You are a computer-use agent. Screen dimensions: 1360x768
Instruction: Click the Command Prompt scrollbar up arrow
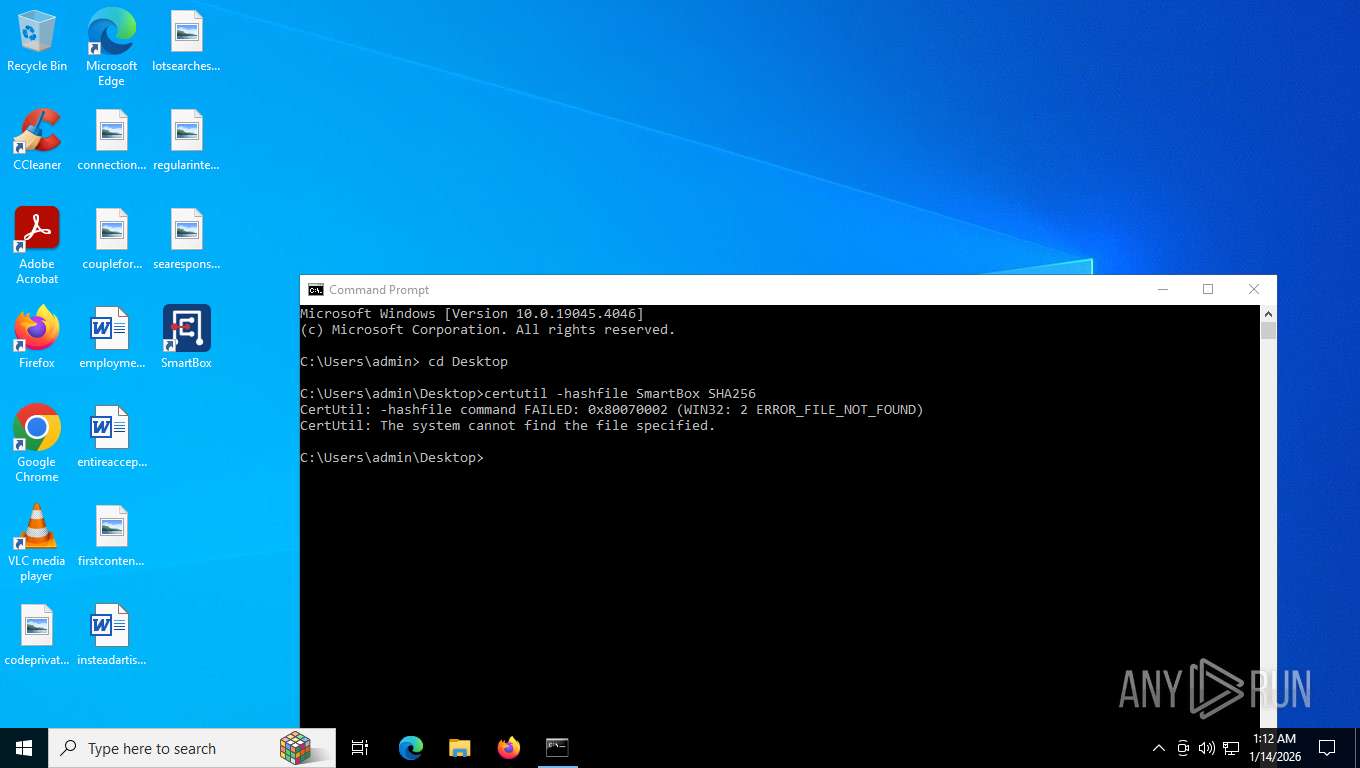point(1268,313)
